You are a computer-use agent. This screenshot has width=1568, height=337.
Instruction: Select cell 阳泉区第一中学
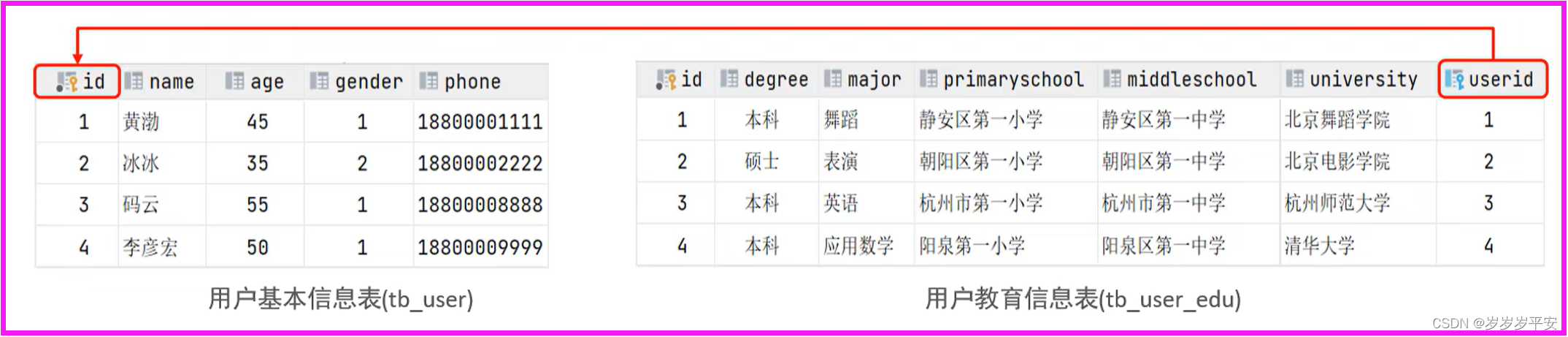coord(1164,246)
